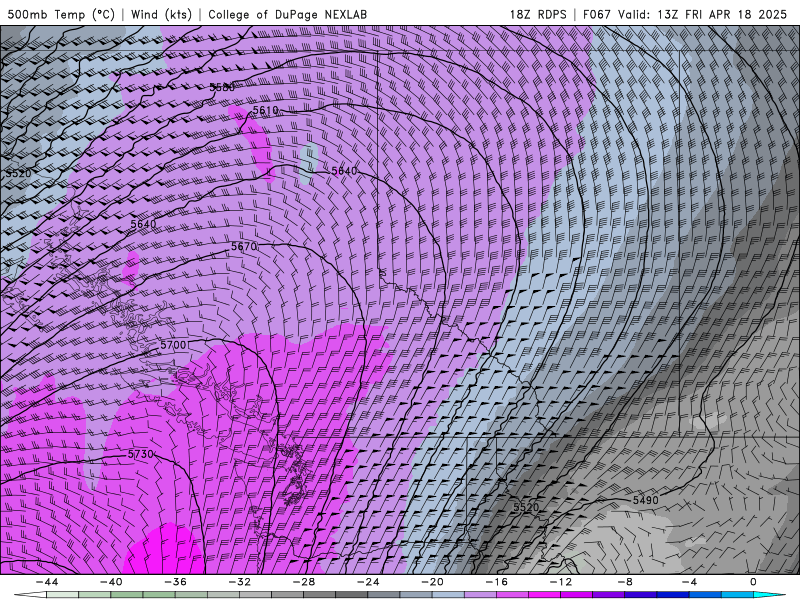This screenshot has width=800, height=600.
Task: Click the -16 colorbar scale label
Action: click(x=496, y=582)
